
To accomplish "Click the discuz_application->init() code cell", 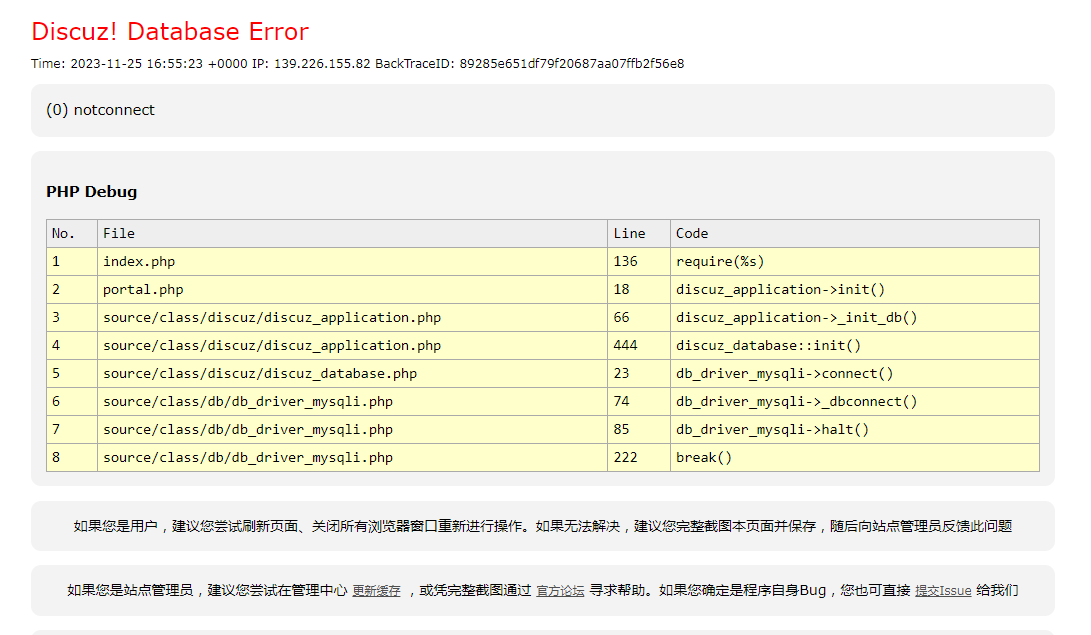I will (x=780, y=289).
